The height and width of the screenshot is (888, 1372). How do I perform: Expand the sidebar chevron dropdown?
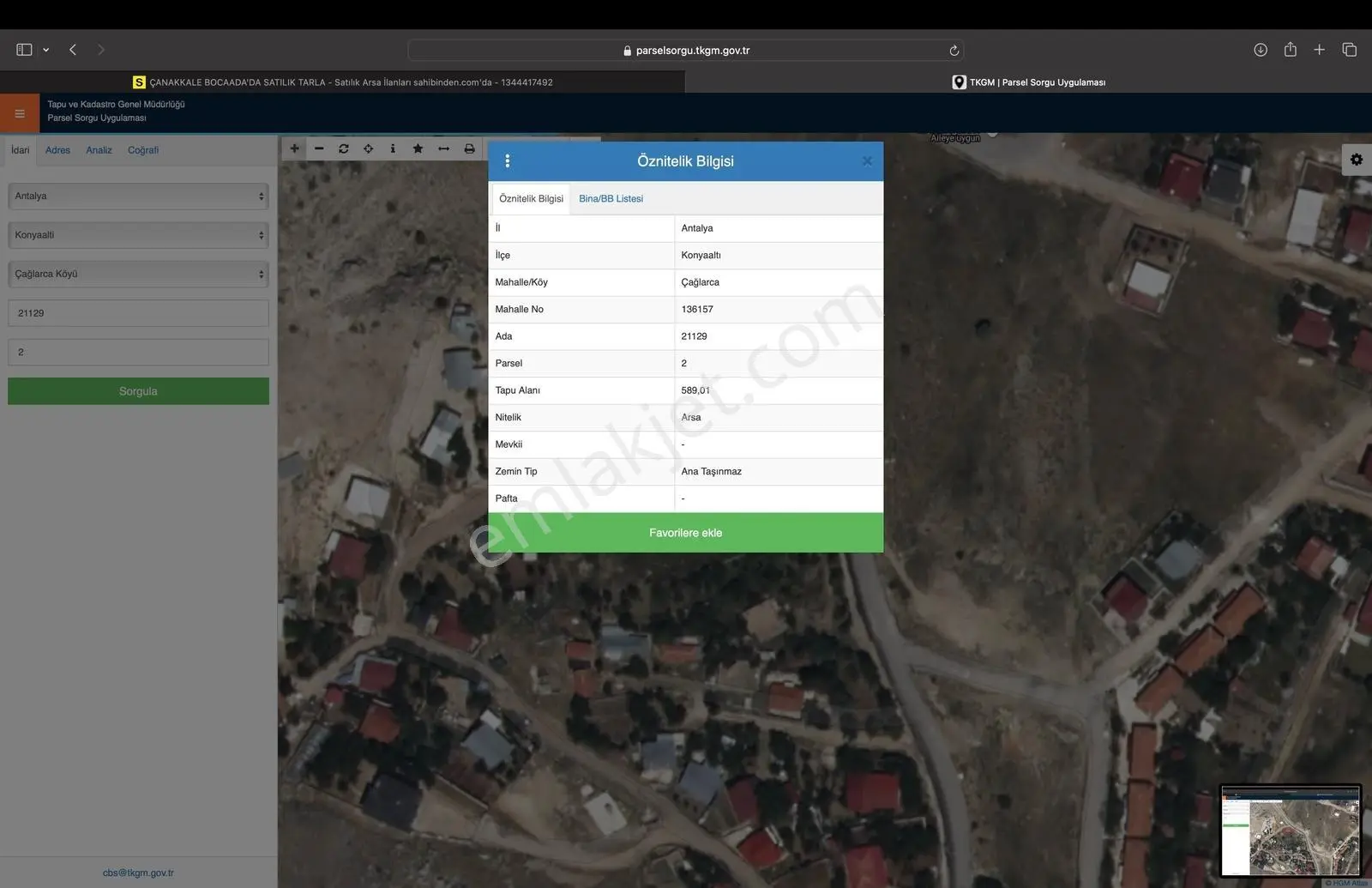tap(46, 50)
